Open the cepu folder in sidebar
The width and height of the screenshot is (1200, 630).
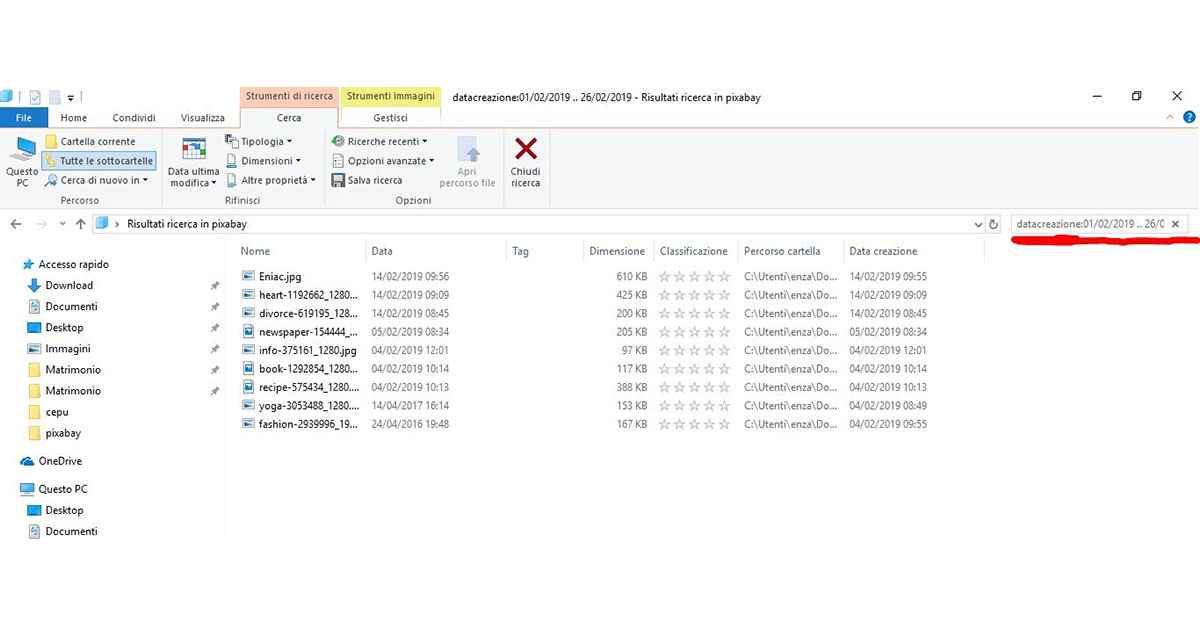pos(56,412)
